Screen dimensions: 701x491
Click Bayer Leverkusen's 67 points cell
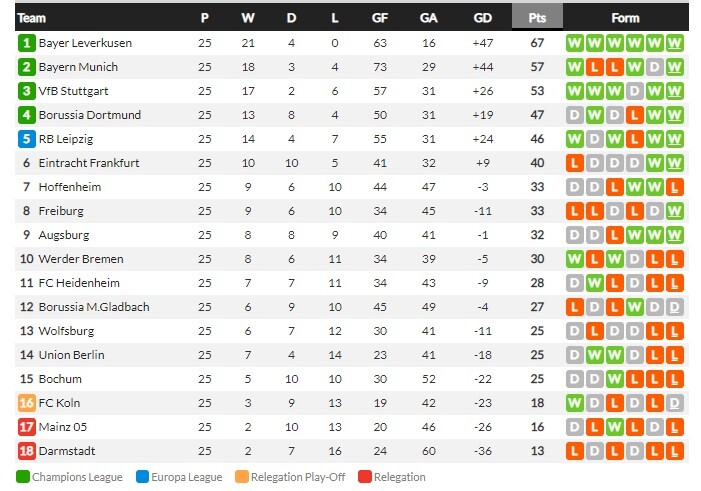pyautogui.click(x=537, y=43)
